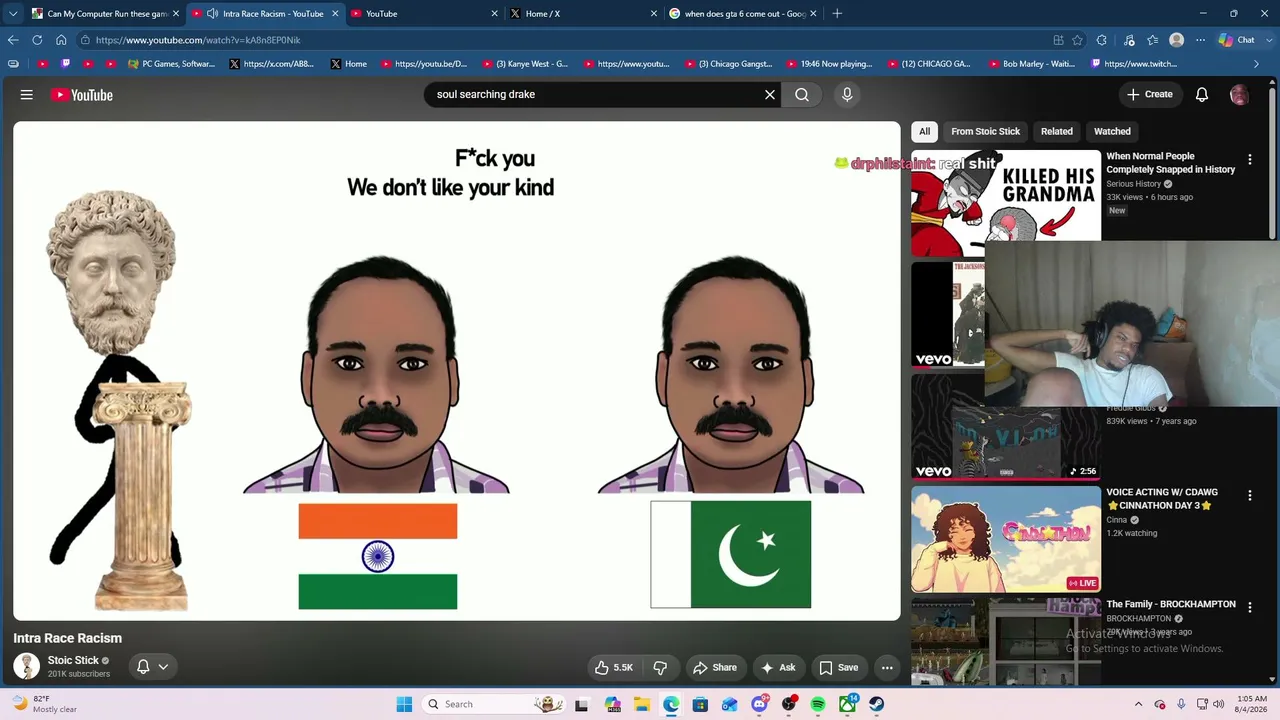
Task: Share the video with the Share button
Action: (715, 667)
